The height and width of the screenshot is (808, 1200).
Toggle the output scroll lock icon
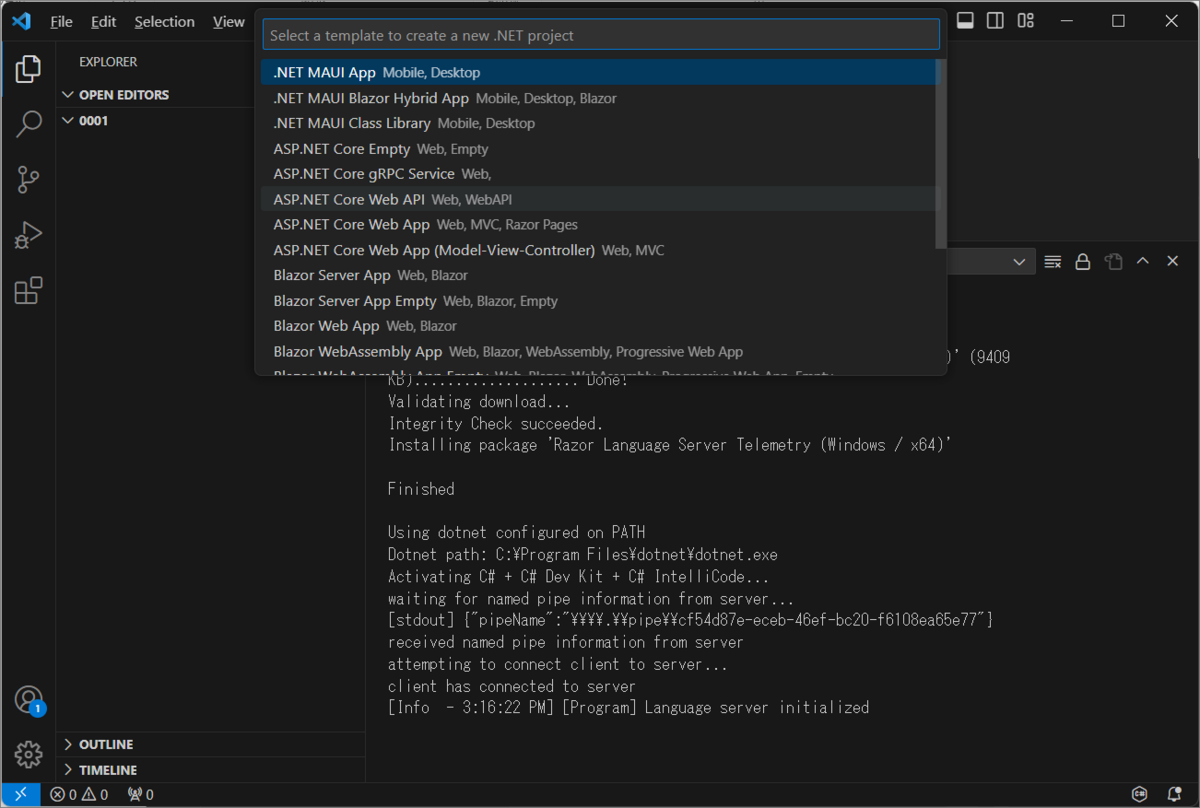point(1082,261)
